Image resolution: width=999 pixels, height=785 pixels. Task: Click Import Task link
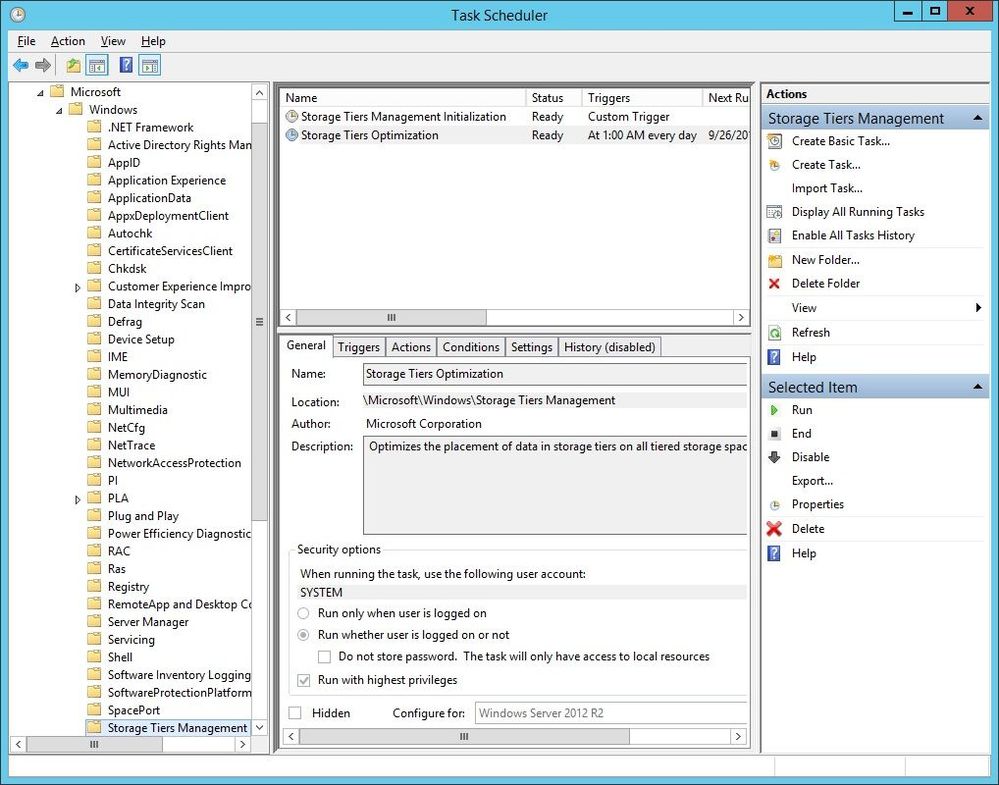pyautogui.click(x=827, y=189)
